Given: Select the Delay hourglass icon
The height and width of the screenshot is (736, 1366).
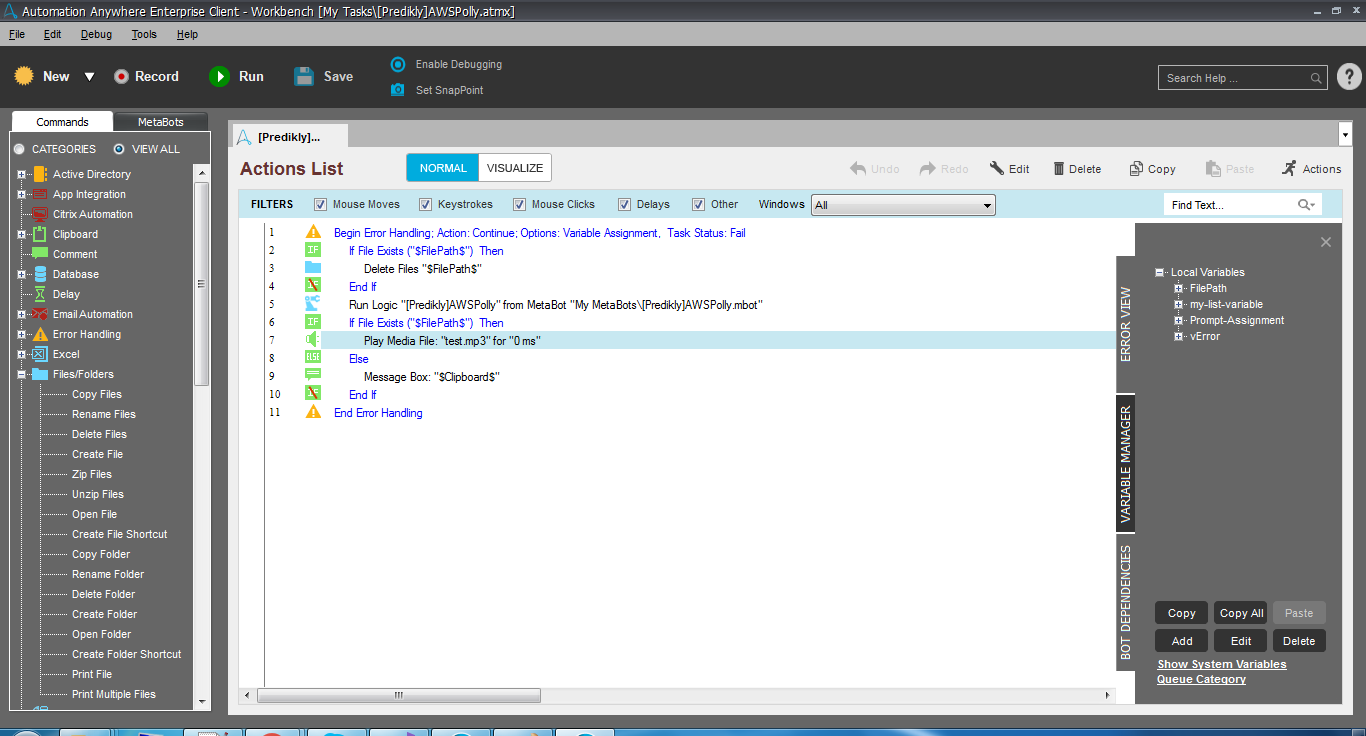Looking at the screenshot, I should (x=39, y=294).
